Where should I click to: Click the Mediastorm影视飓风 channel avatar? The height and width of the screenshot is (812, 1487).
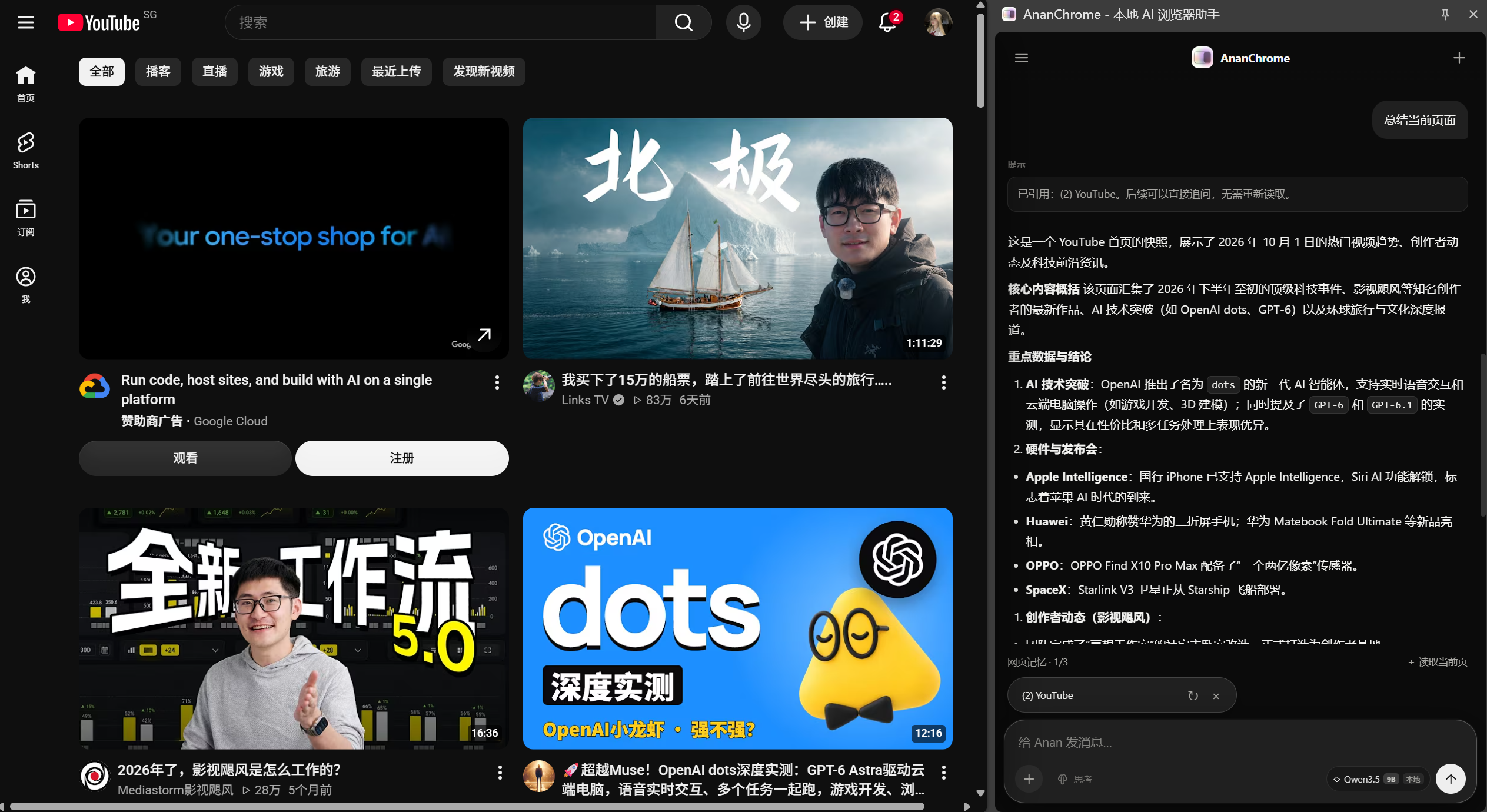(95, 776)
